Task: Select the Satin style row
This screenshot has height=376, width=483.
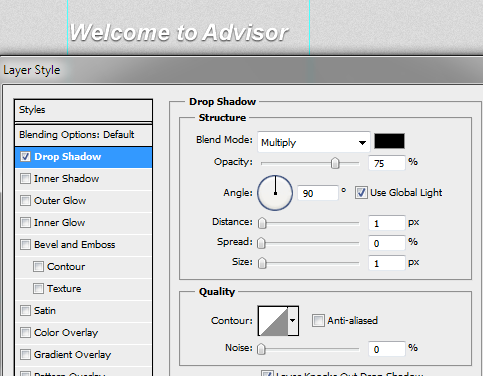Action: click(83, 311)
